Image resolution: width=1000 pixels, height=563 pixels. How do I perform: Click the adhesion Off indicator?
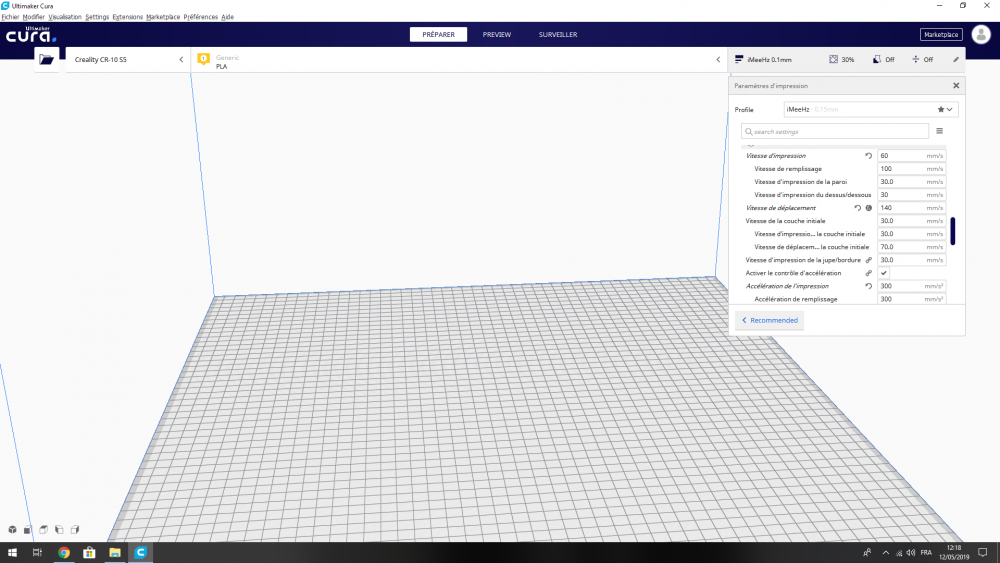point(922,59)
